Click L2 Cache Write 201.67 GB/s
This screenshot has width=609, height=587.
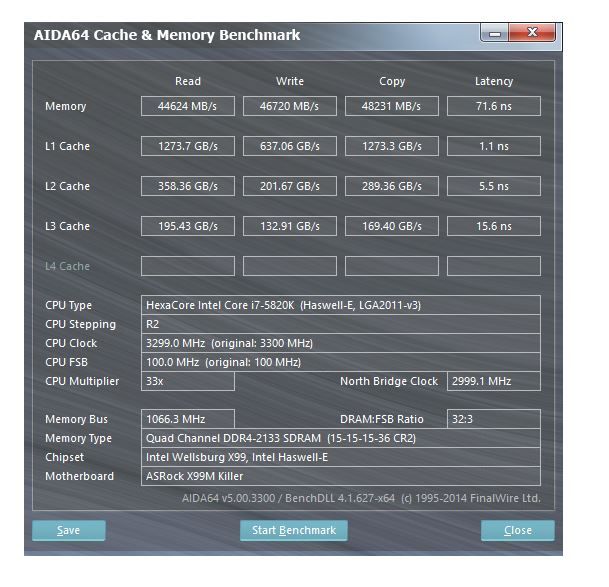click(290, 186)
